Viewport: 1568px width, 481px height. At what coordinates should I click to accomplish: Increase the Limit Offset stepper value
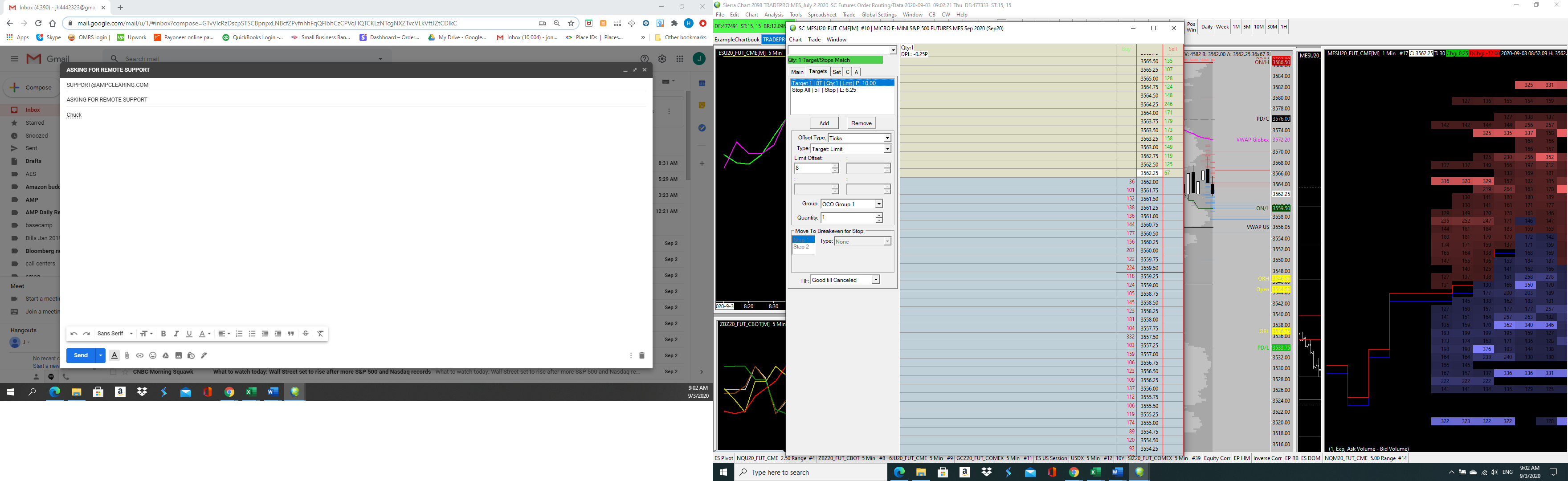point(834,166)
